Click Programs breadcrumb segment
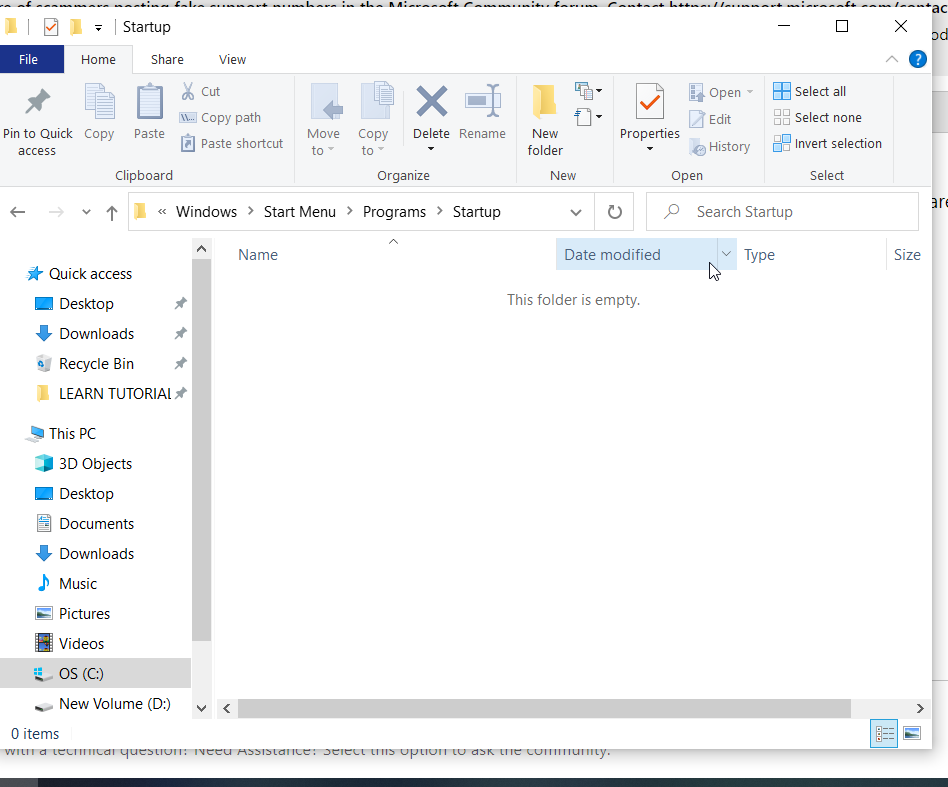The image size is (948, 787). tap(394, 212)
